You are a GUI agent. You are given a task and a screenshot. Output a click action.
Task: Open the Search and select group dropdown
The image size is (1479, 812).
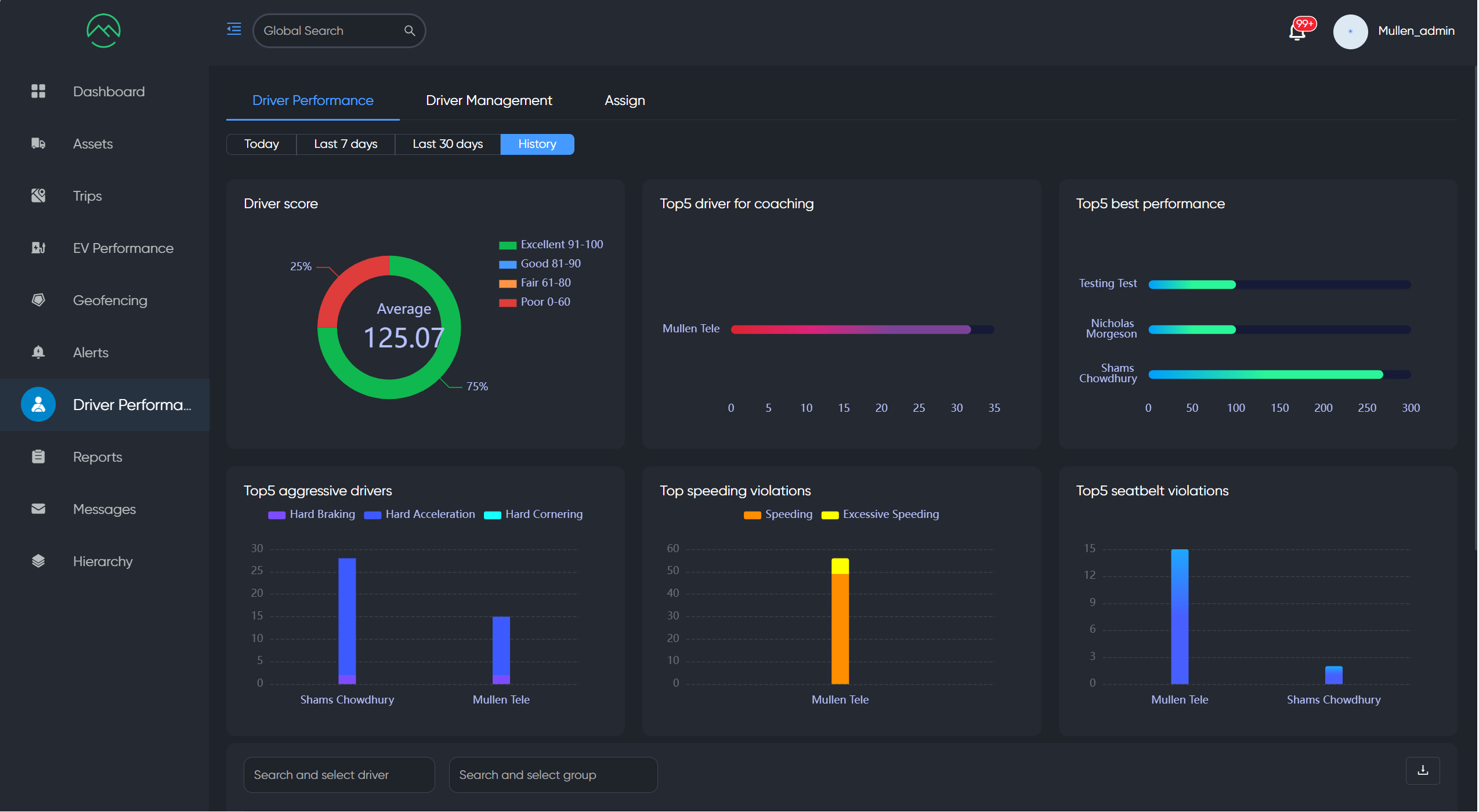552,775
